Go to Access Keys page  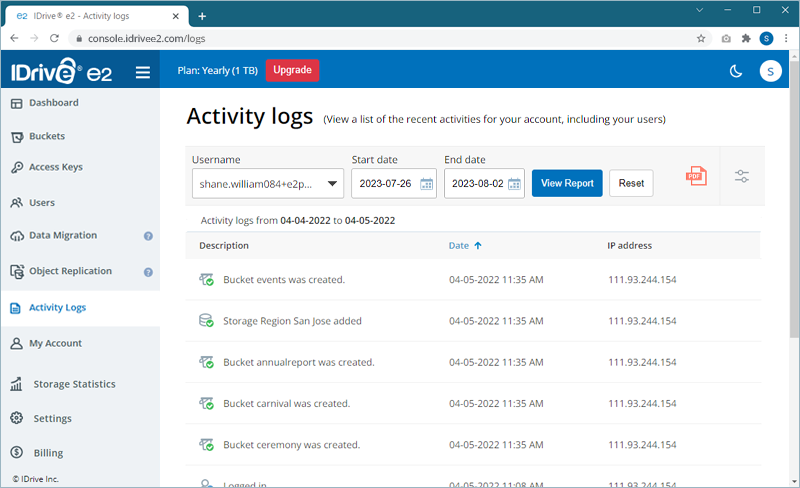55,167
